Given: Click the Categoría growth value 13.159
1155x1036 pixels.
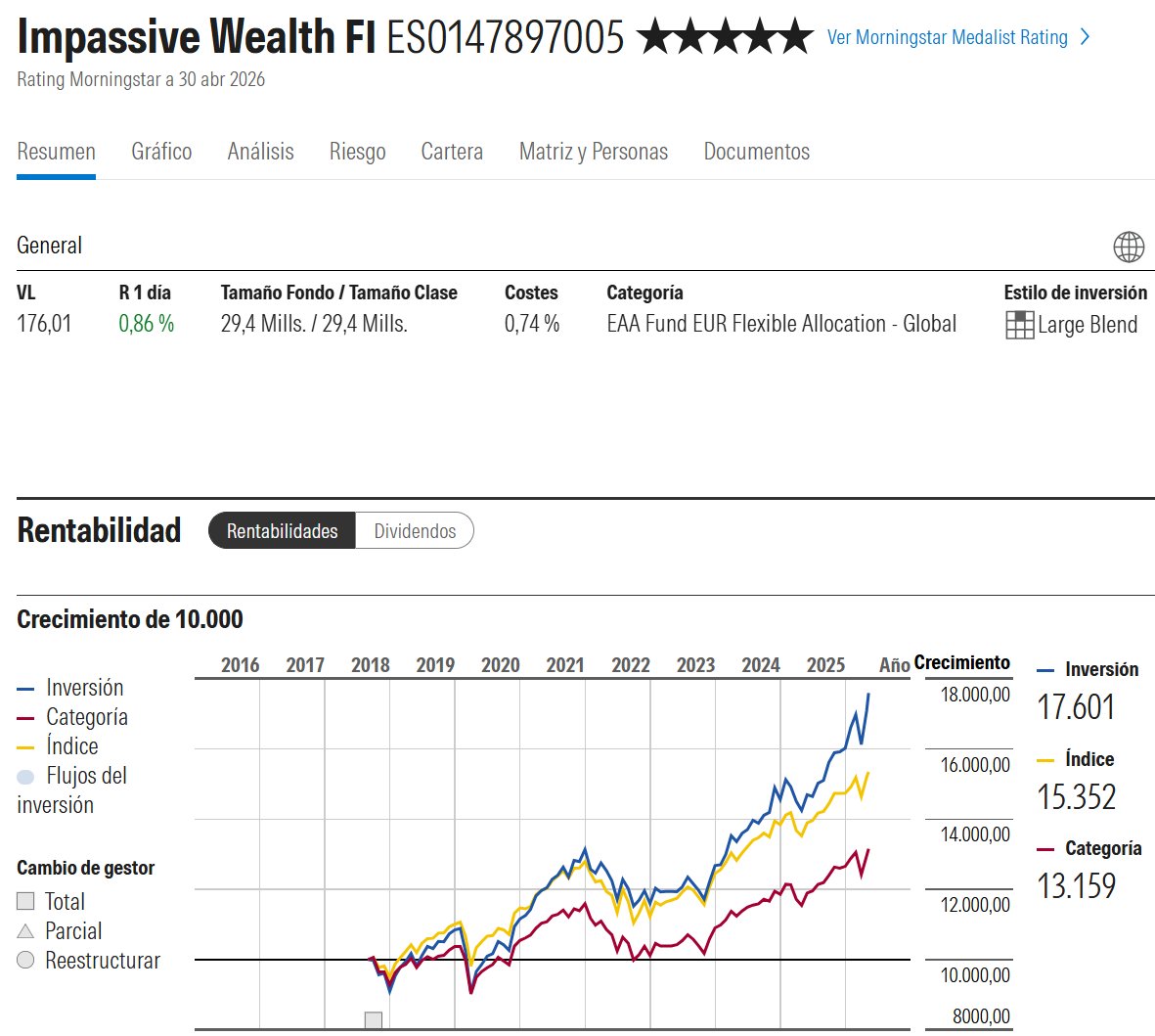Looking at the screenshot, I should click(1076, 886).
